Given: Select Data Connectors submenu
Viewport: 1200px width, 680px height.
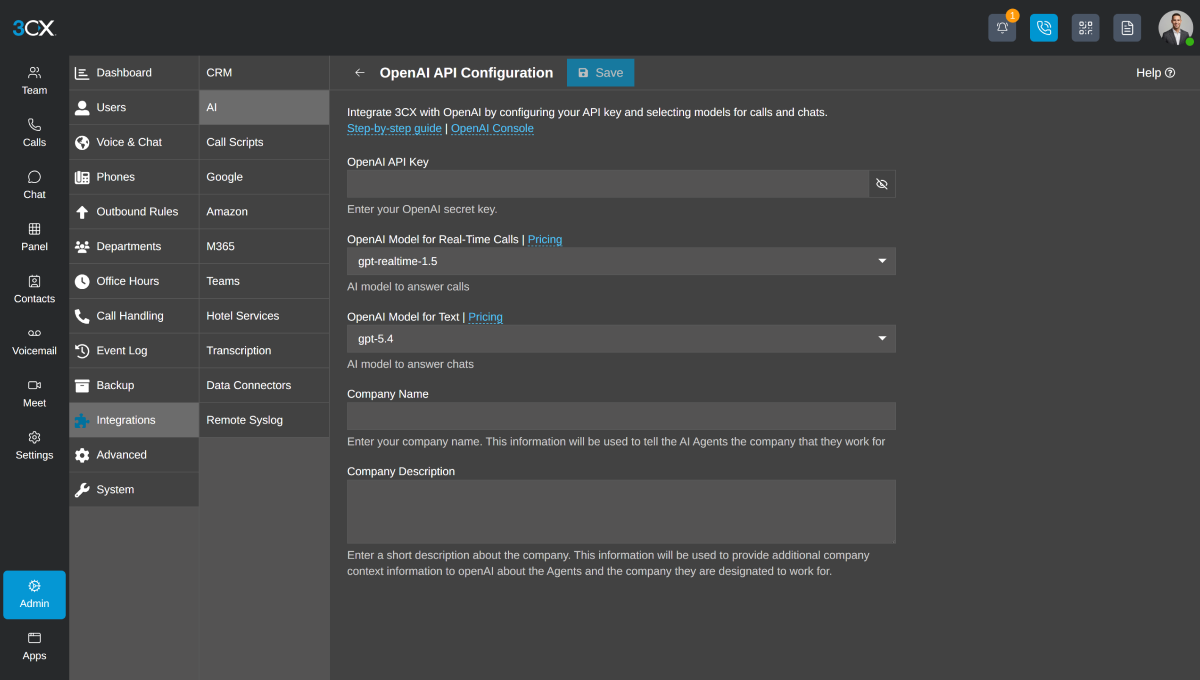Looking at the screenshot, I should pyautogui.click(x=264, y=385).
